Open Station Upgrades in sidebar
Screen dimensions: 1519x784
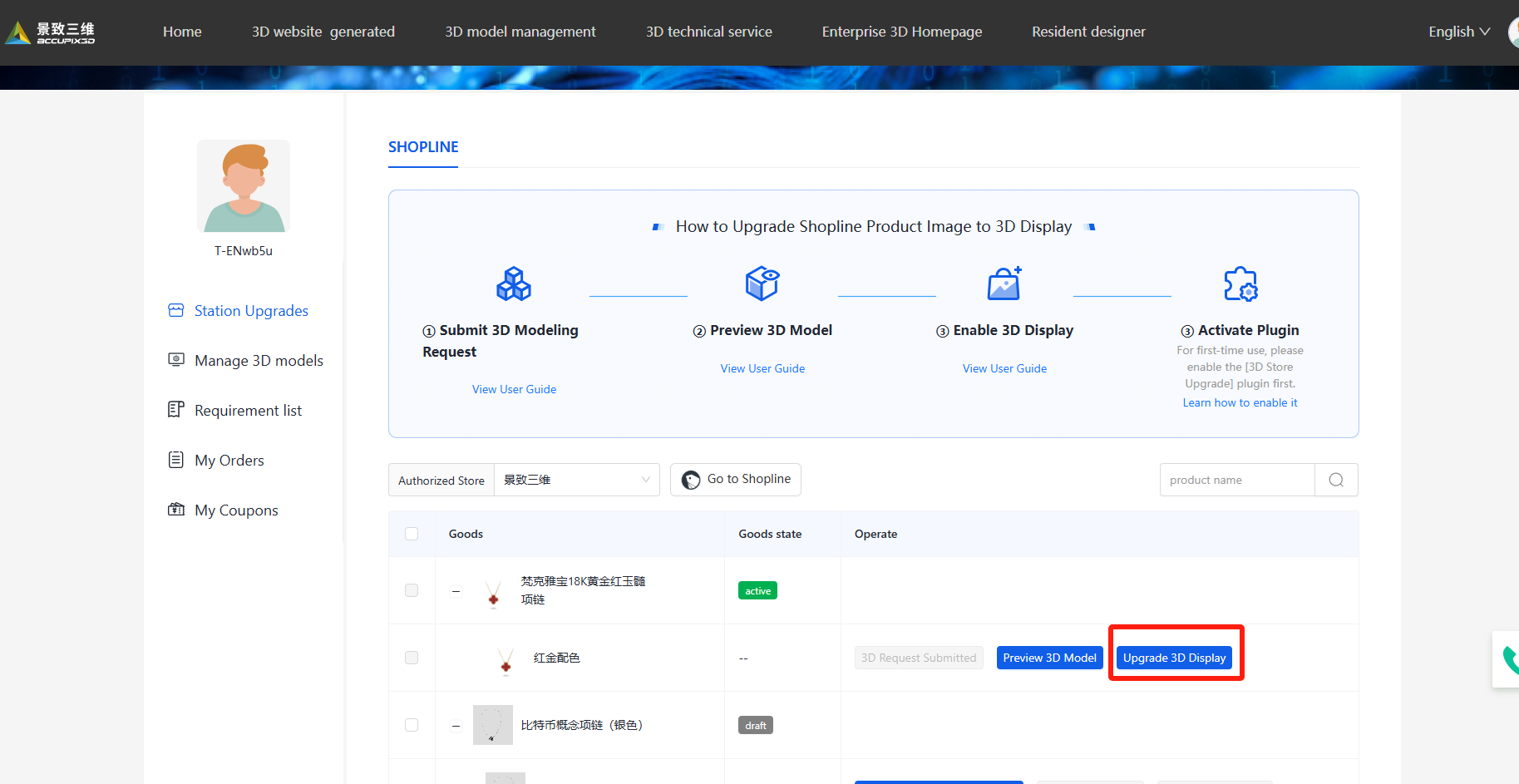point(251,310)
